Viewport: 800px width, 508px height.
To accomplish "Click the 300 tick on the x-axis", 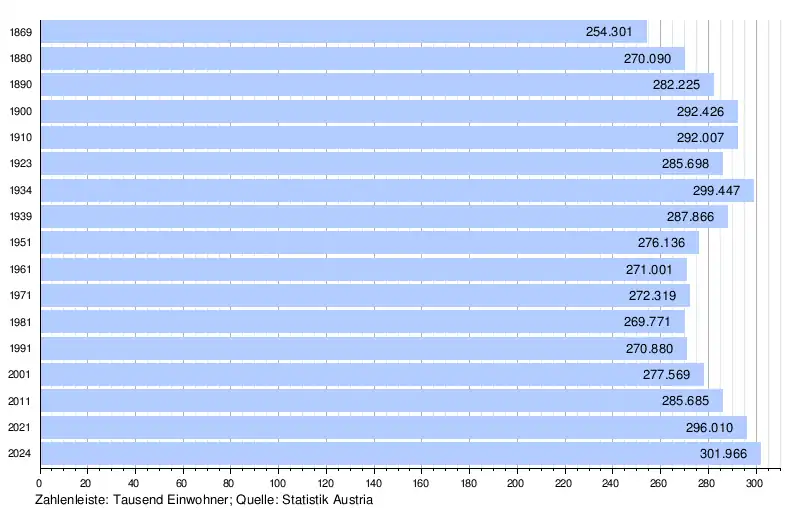I will (754, 482).
